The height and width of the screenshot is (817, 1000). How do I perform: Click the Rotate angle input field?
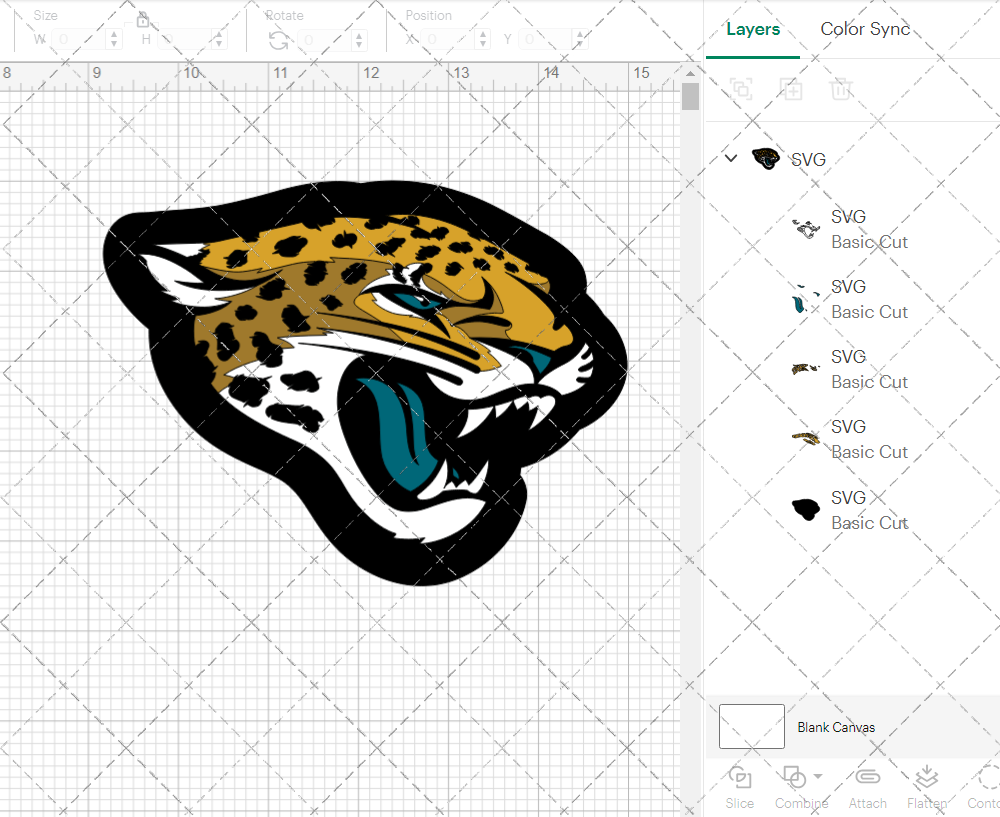324,40
